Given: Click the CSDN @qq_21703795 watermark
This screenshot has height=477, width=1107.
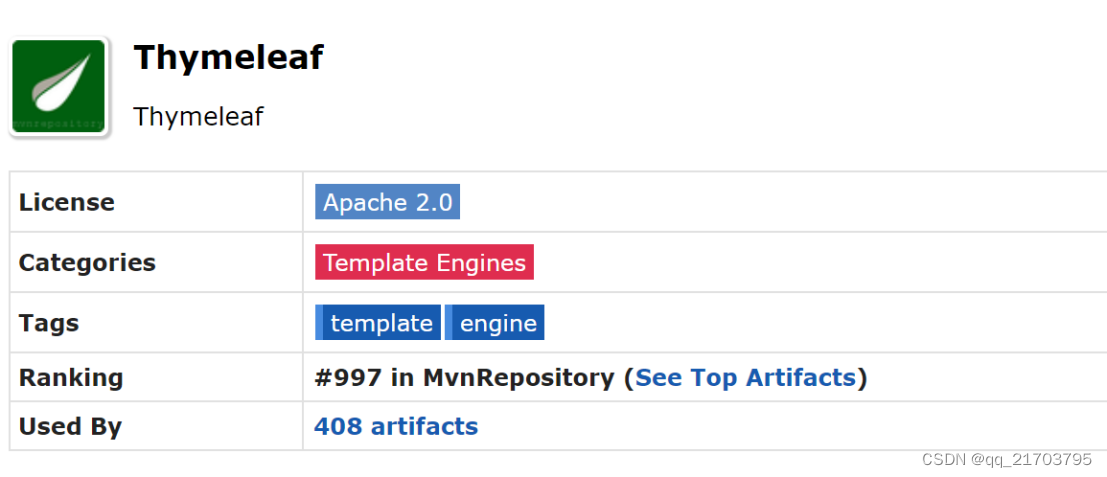Looking at the screenshot, I should 1007,459.
